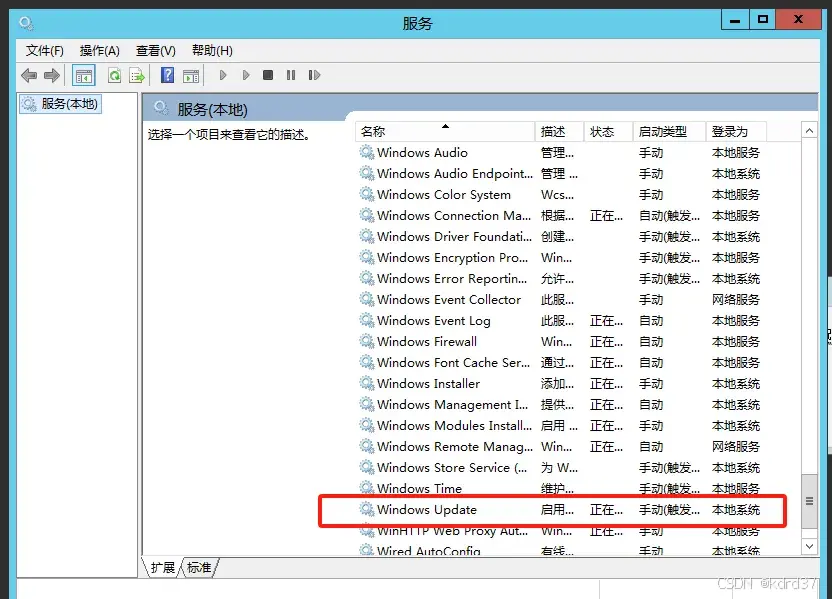Select 服务(本地) in the left tree
832x599 pixels.
tap(60, 103)
